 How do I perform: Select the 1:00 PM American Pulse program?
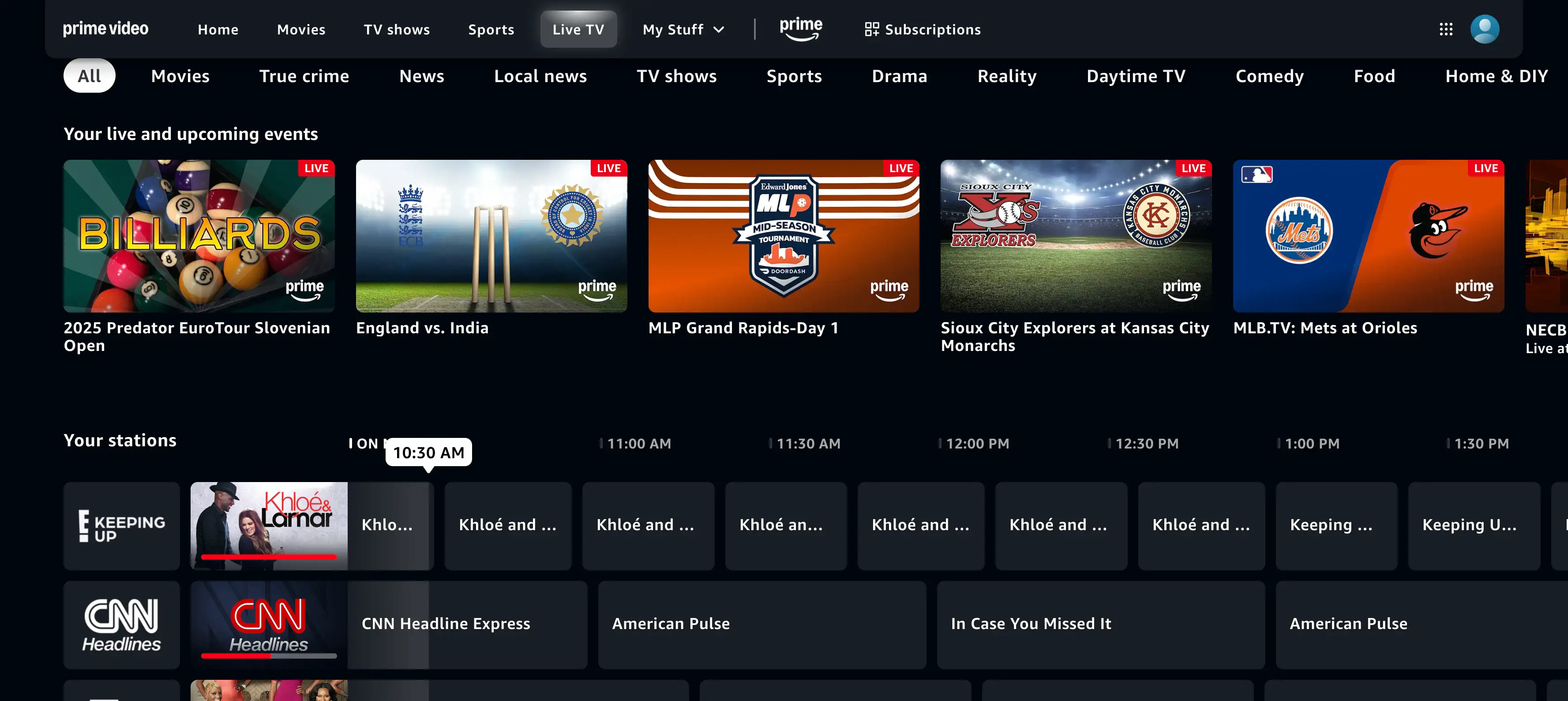[1422, 625]
